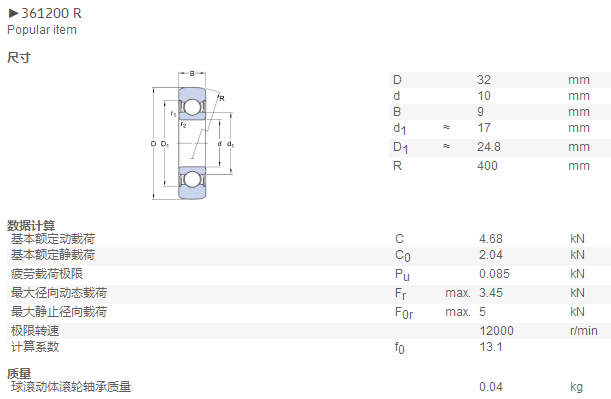Select the radius R value 400
The image size is (611, 399).
pos(487,166)
